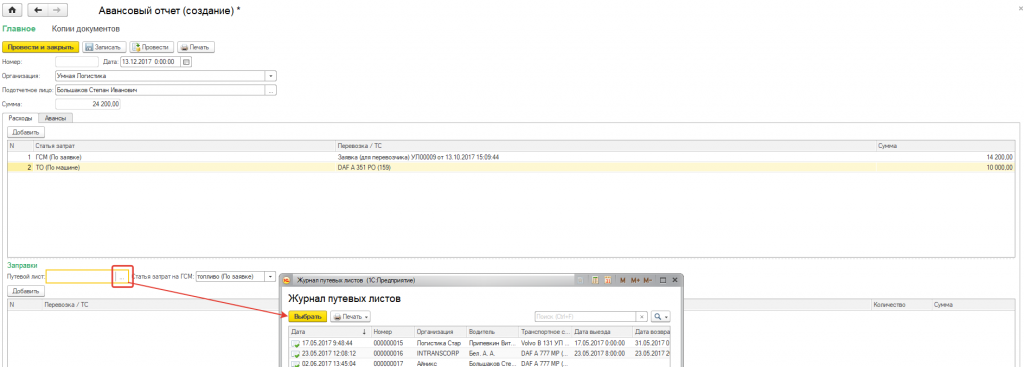
Task: Click Статья затрат column header
Action: (185, 146)
